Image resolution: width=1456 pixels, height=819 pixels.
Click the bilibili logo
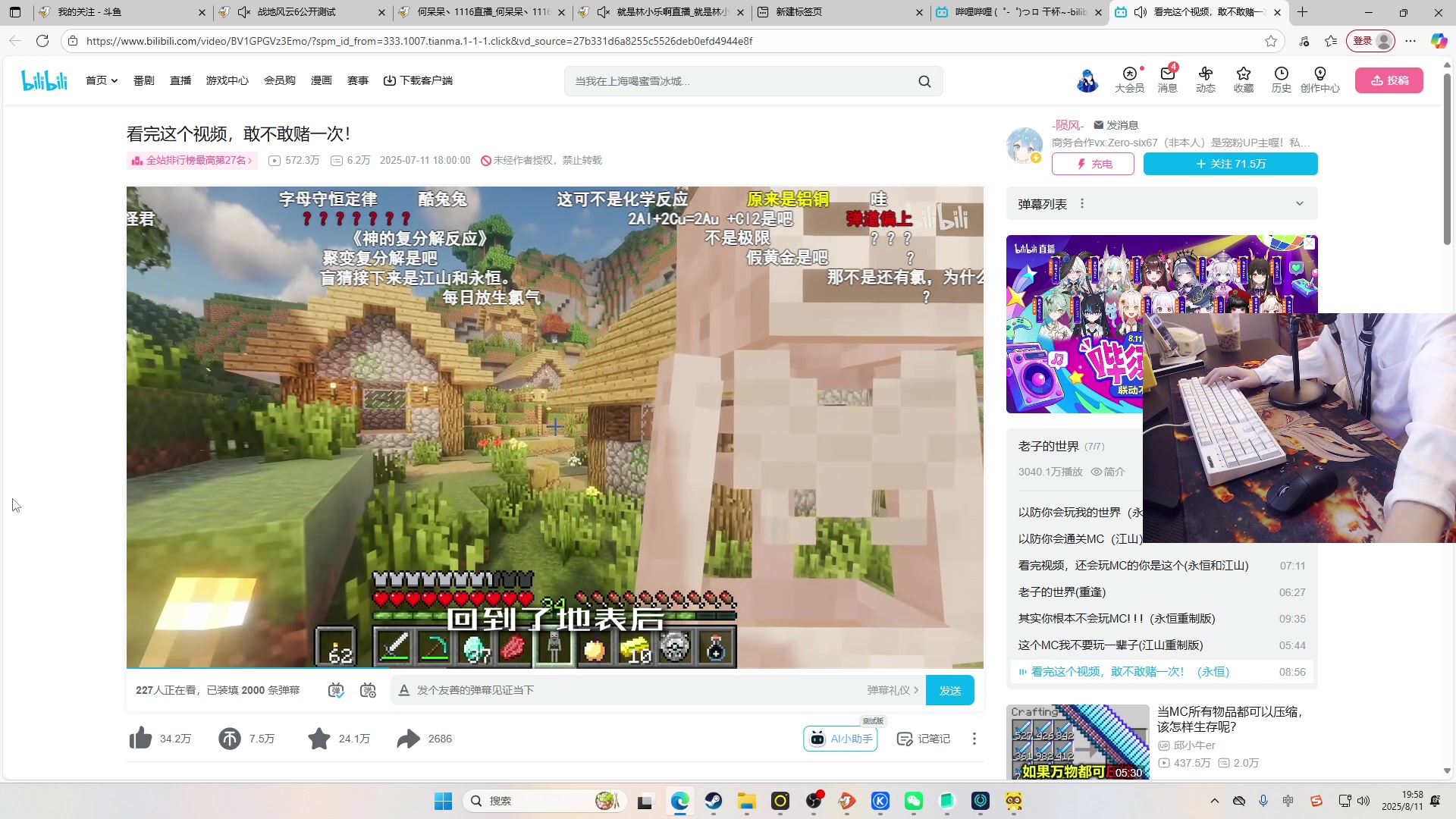[44, 80]
